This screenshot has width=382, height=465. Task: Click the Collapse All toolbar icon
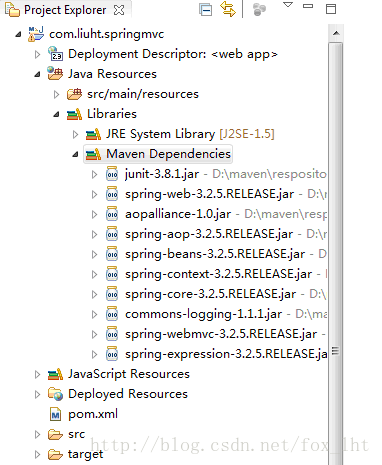tap(206, 10)
